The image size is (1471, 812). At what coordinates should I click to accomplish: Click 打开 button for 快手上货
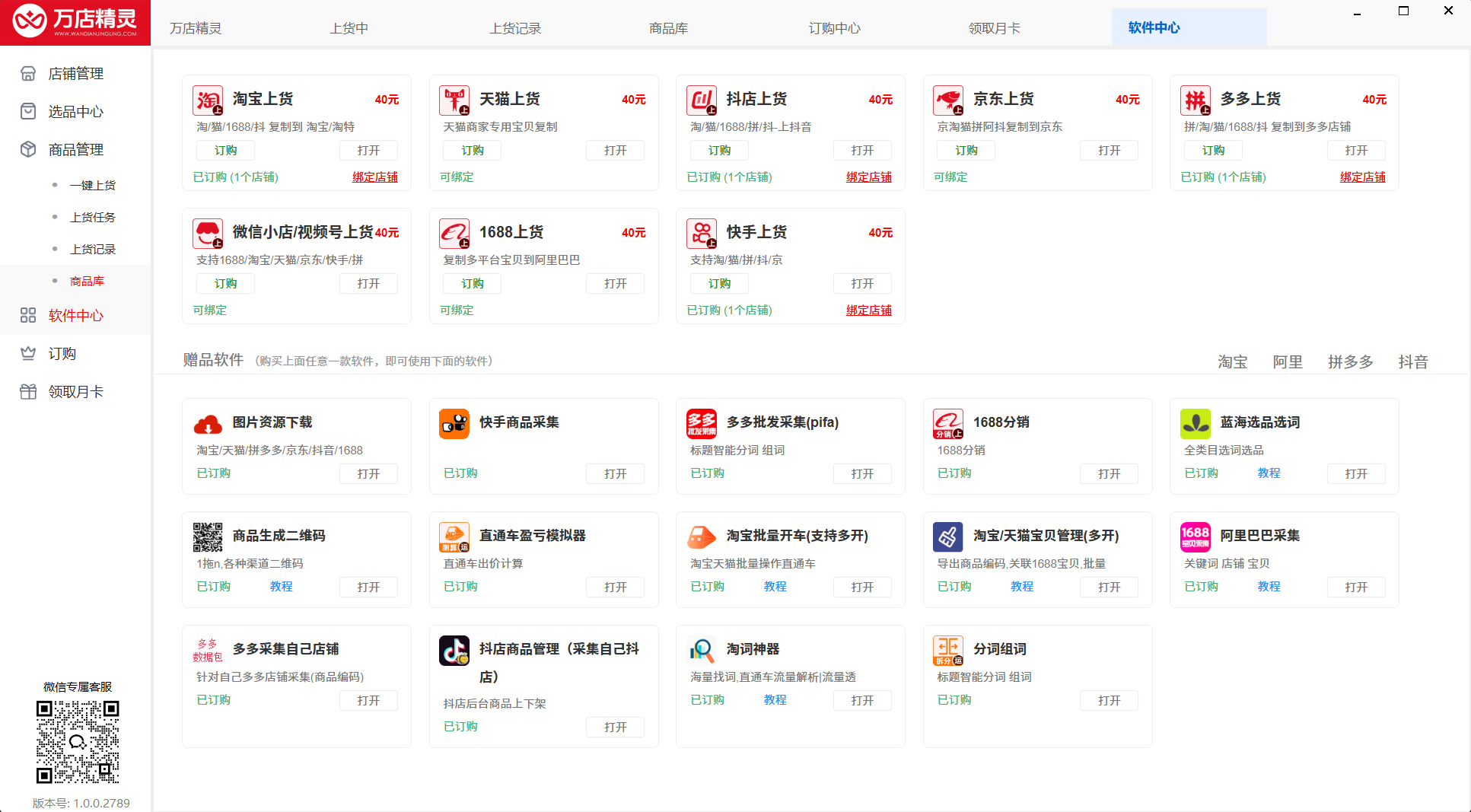tap(862, 284)
